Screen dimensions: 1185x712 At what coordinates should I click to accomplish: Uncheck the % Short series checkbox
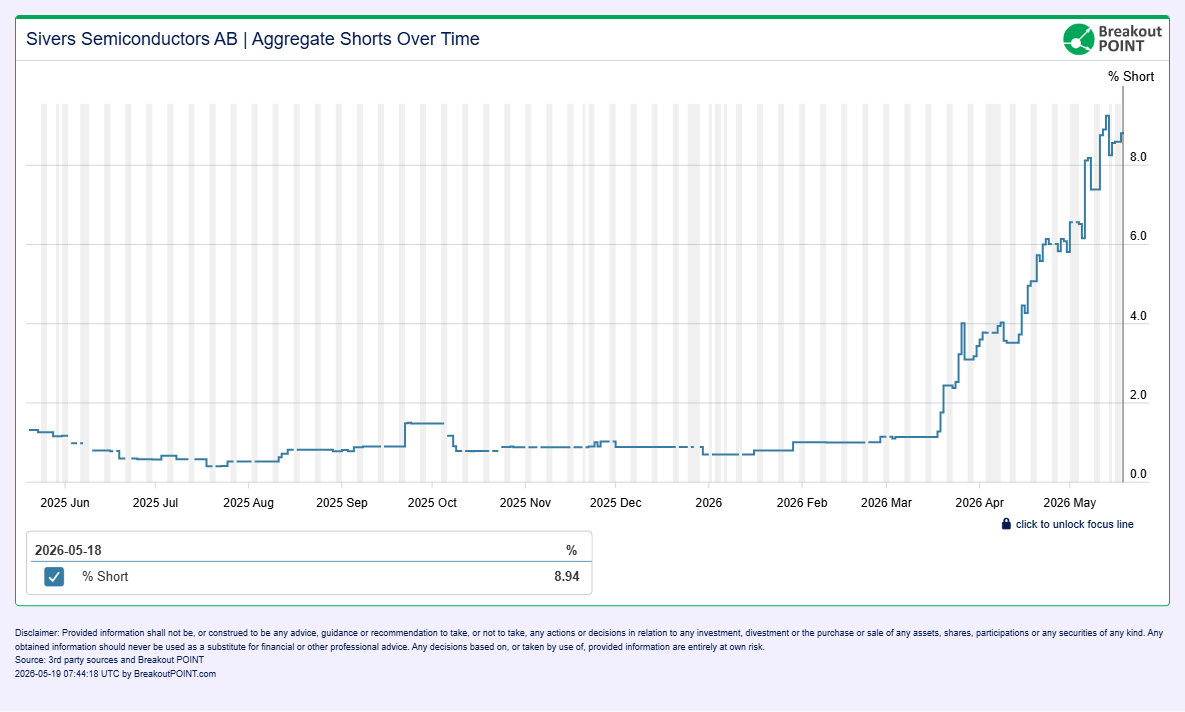tap(54, 577)
